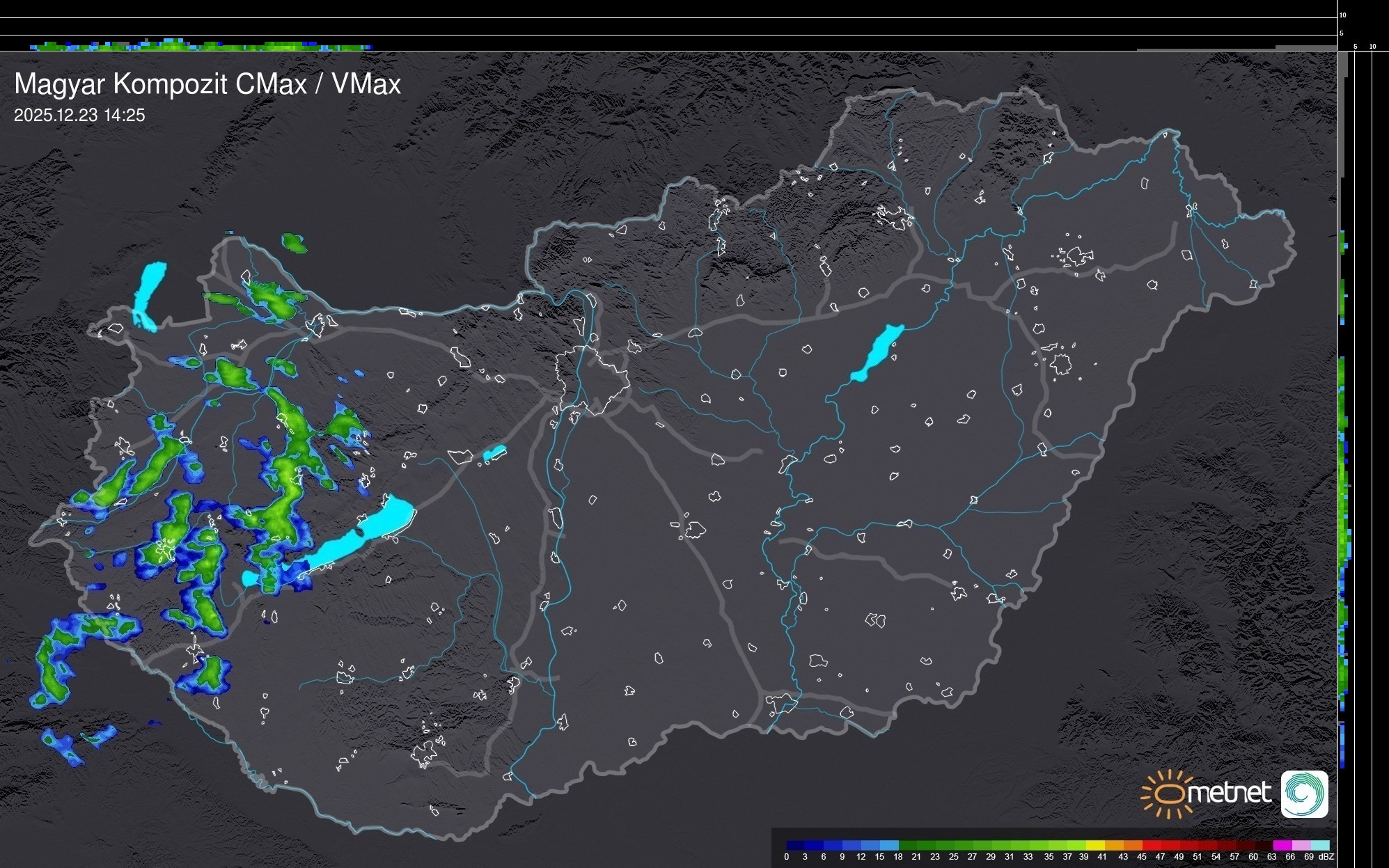Screen dimensions: 1389x868
Task: Click the 18 dBZ value label in legend
Action: pos(897,857)
